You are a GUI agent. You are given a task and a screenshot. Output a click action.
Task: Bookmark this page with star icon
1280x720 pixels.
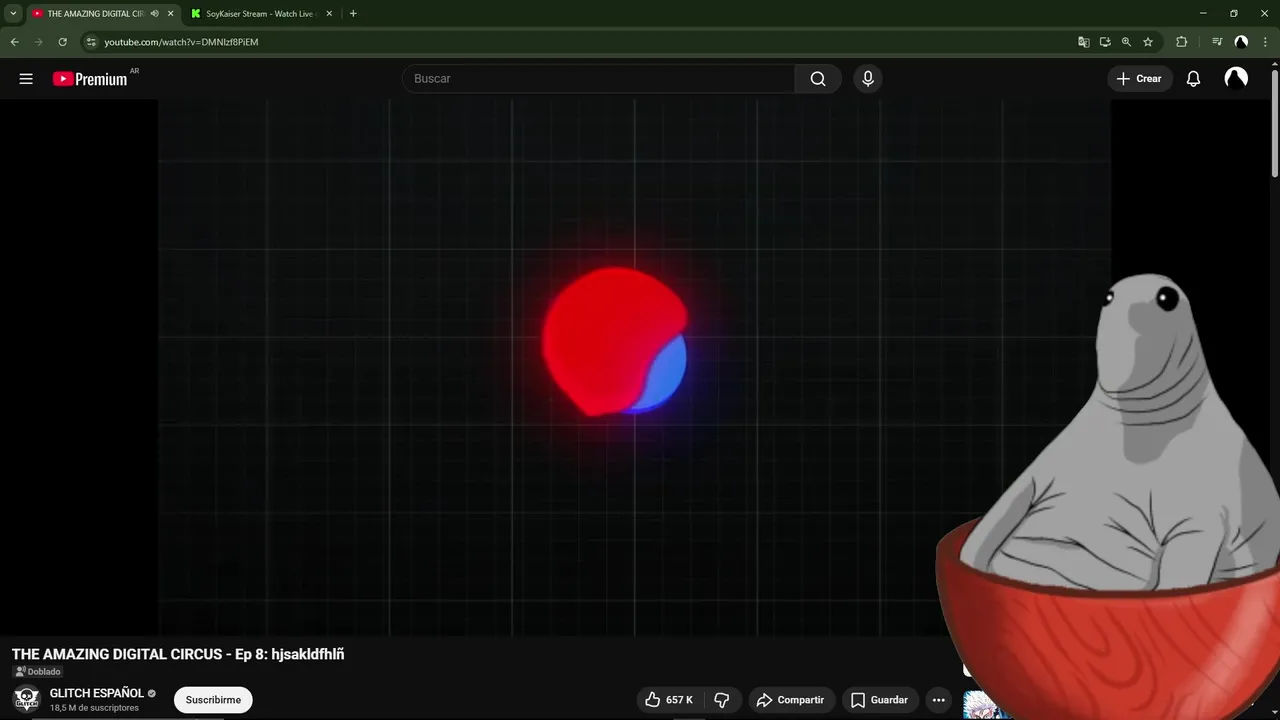(1148, 42)
